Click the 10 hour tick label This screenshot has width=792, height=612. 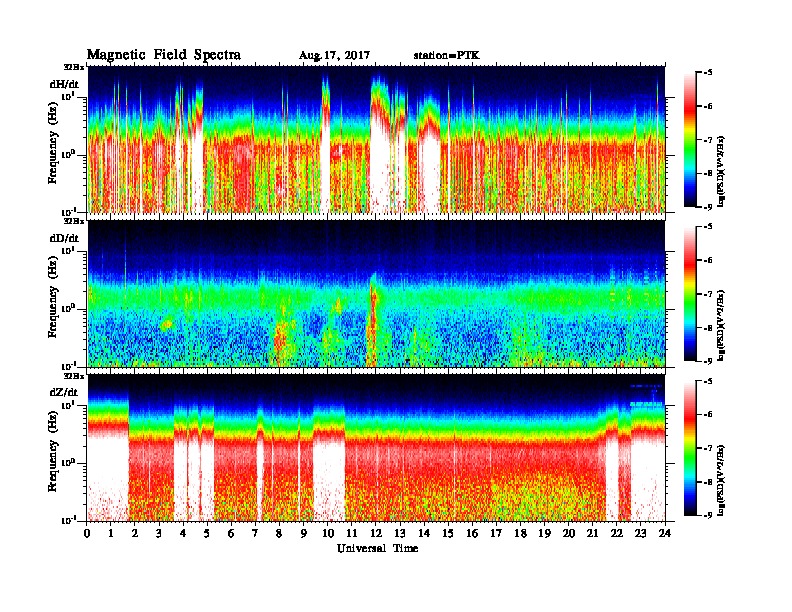coord(328,534)
